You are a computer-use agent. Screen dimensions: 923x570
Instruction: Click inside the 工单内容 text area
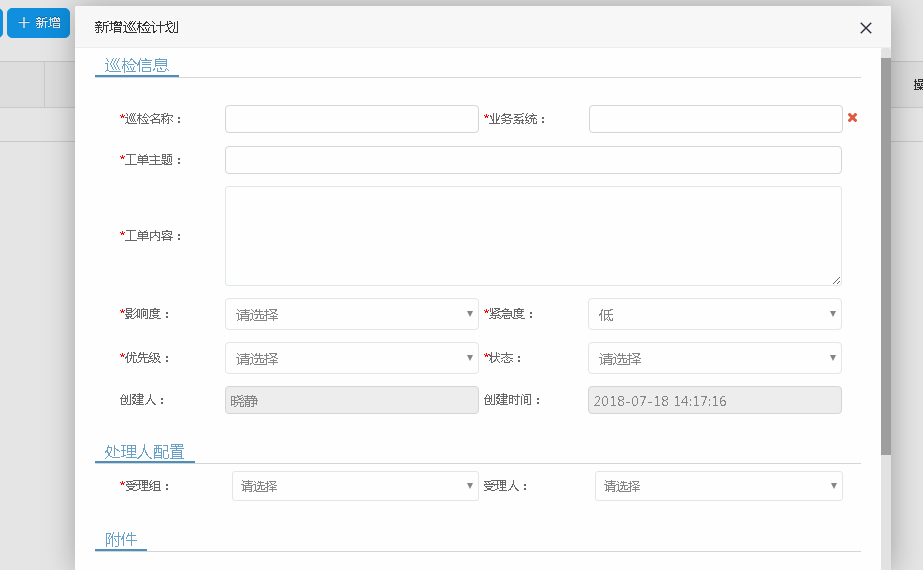pos(533,236)
